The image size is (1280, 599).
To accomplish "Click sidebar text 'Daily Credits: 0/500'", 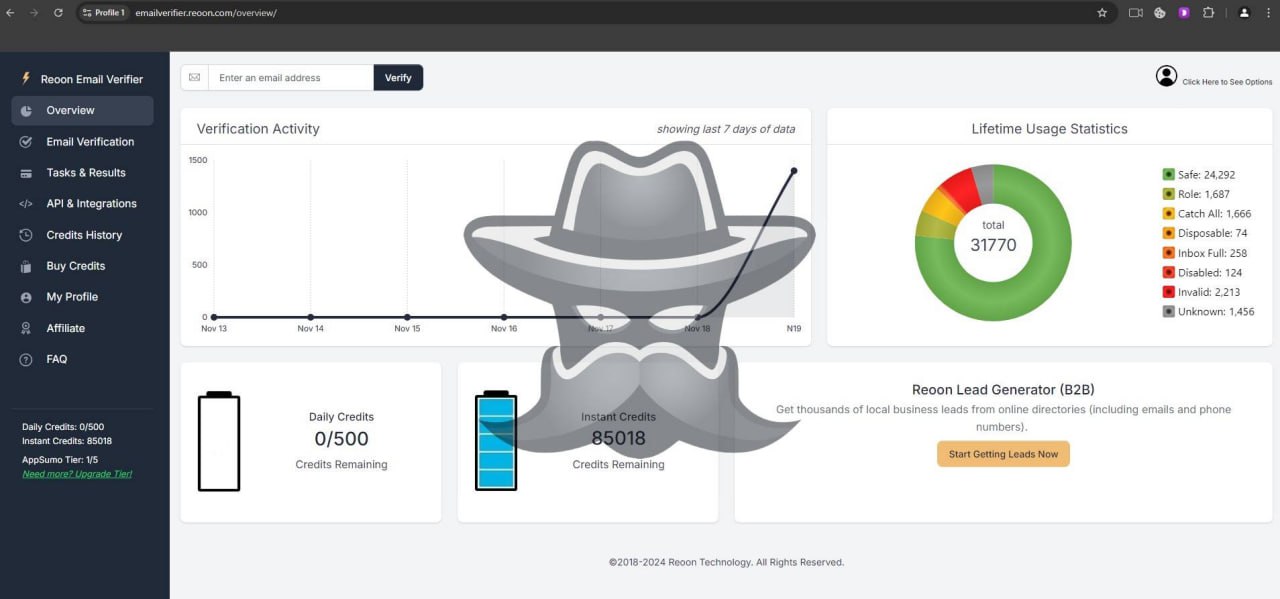I will coord(63,427).
